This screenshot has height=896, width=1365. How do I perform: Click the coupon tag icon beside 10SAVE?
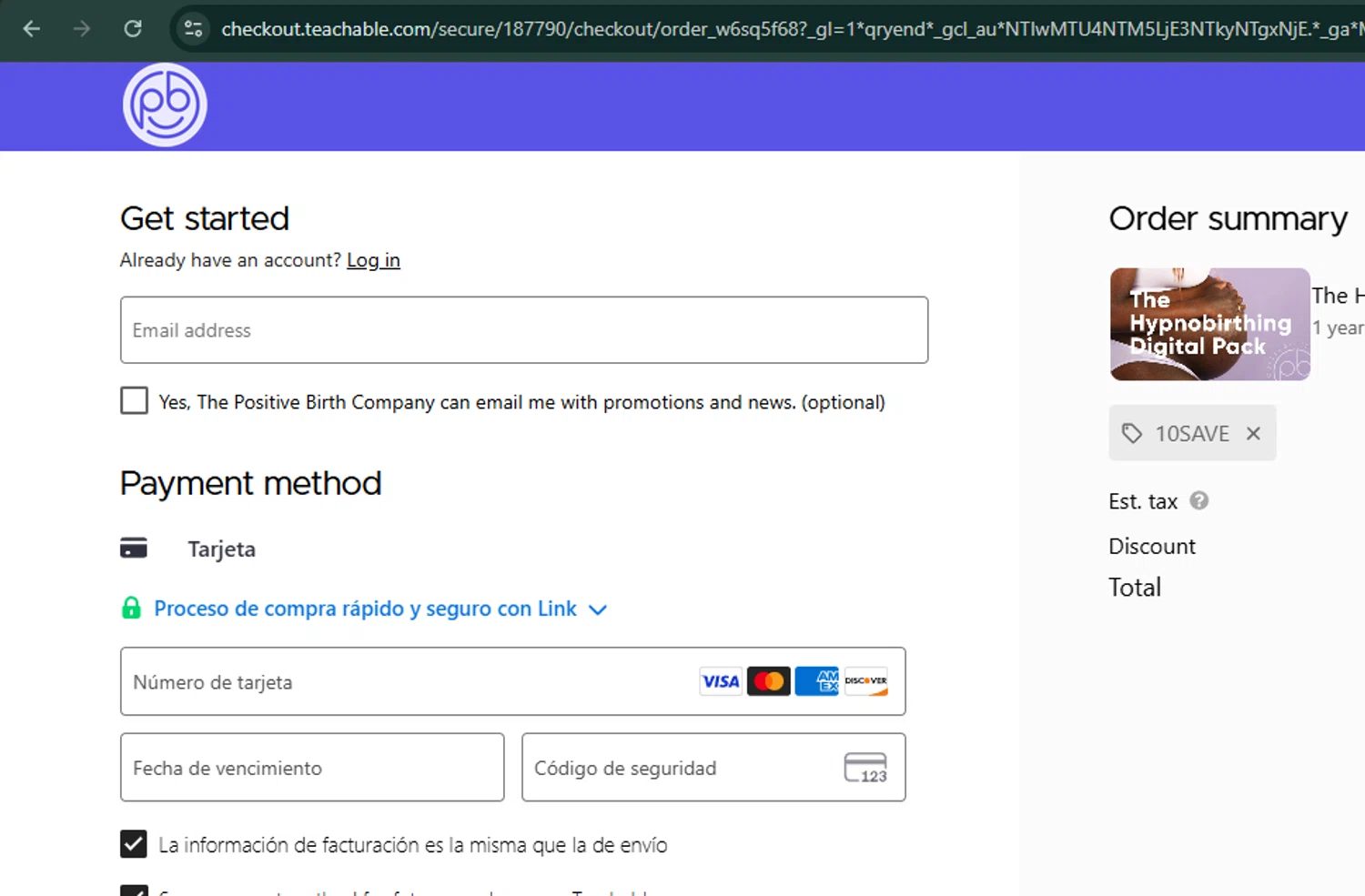click(x=1132, y=433)
